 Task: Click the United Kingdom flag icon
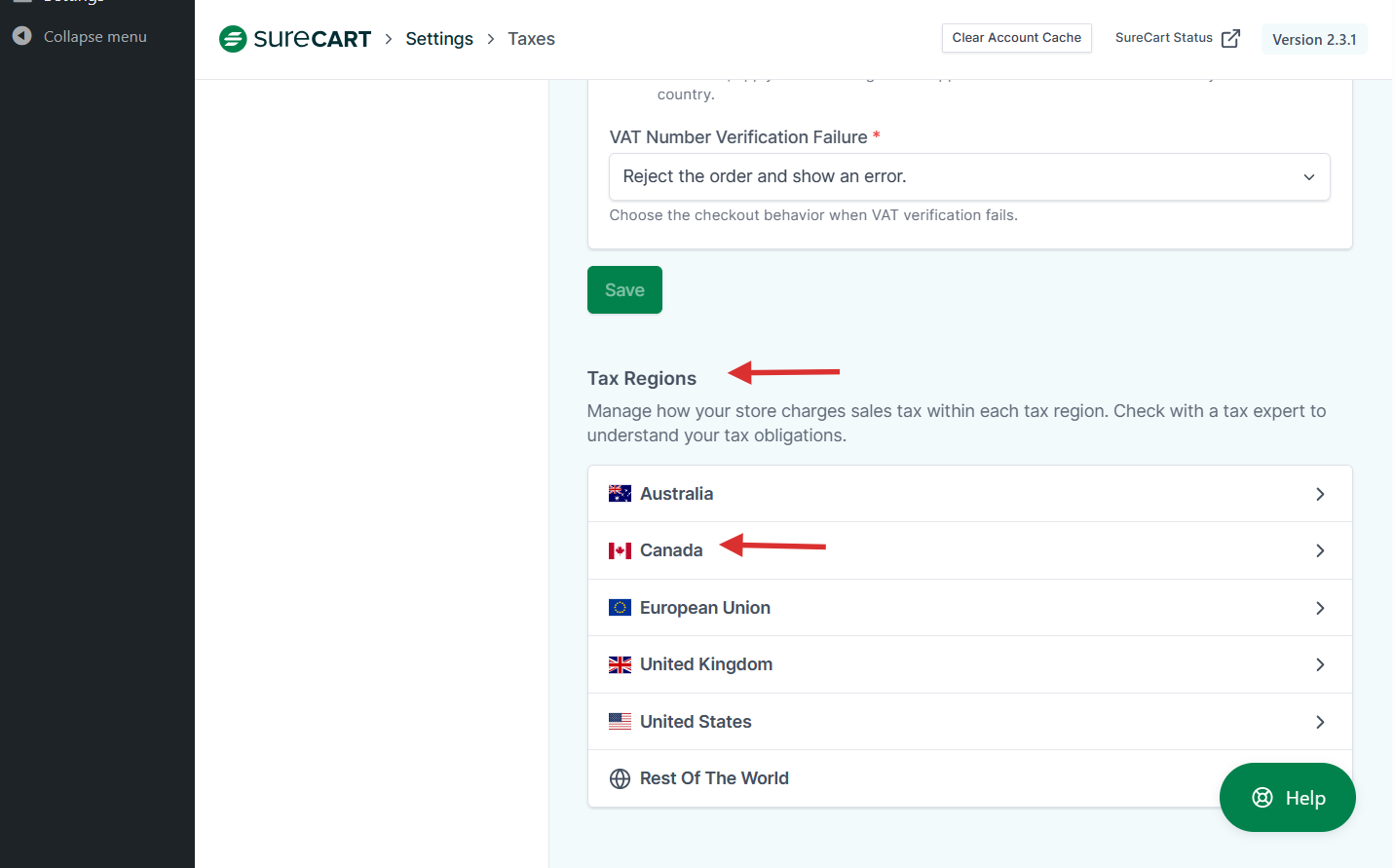620,664
